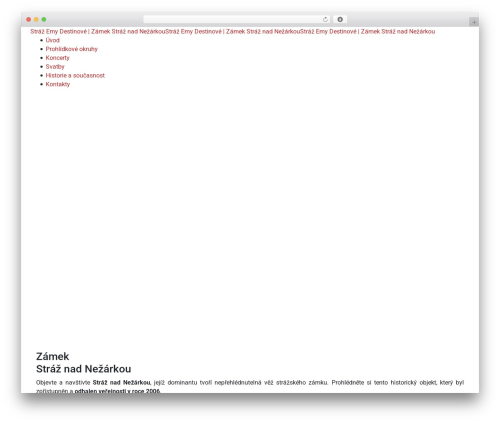Minimize the window with yellow button

[x=36, y=20]
